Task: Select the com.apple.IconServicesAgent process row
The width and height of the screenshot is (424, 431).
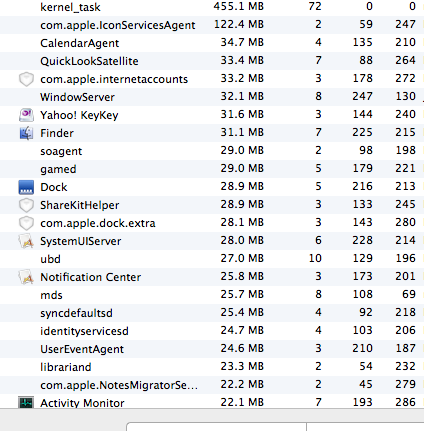Action: pyautogui.click(x=212, y=25)
